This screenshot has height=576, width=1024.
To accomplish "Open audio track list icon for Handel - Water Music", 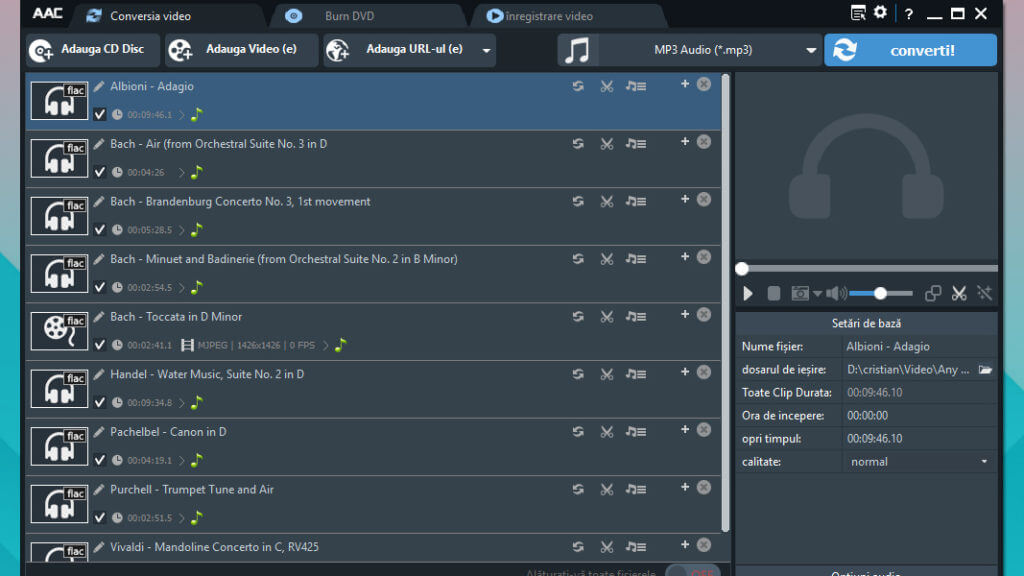I will coord(635,374).
